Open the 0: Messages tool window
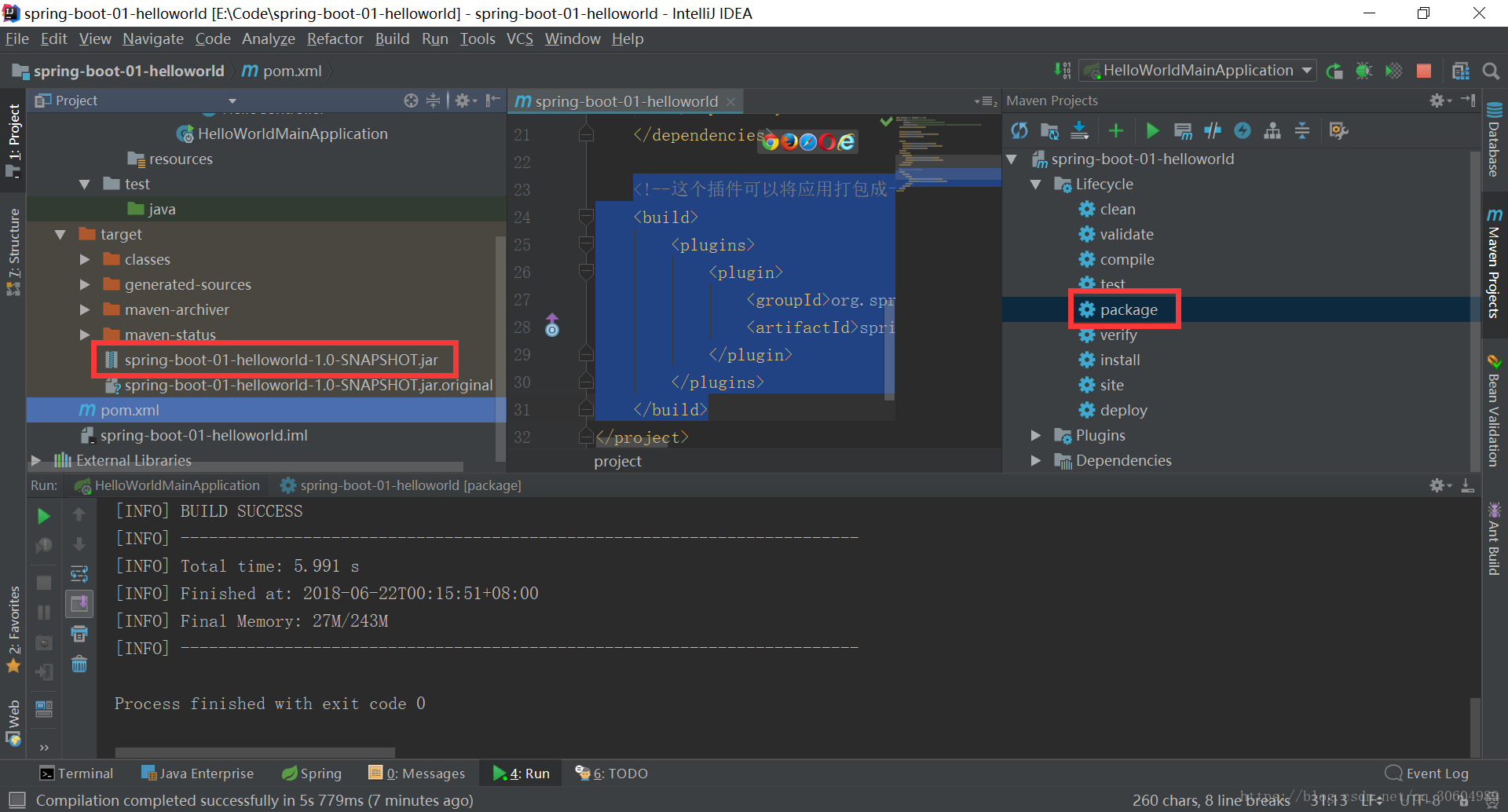 coord(417,774)
